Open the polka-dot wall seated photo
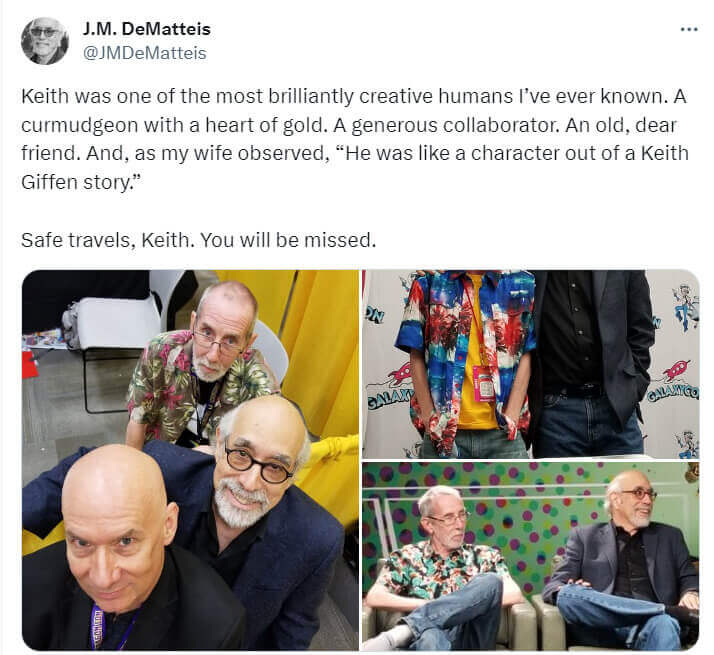The width and height of the screenshot is (714, 655). tap(530, 556)
